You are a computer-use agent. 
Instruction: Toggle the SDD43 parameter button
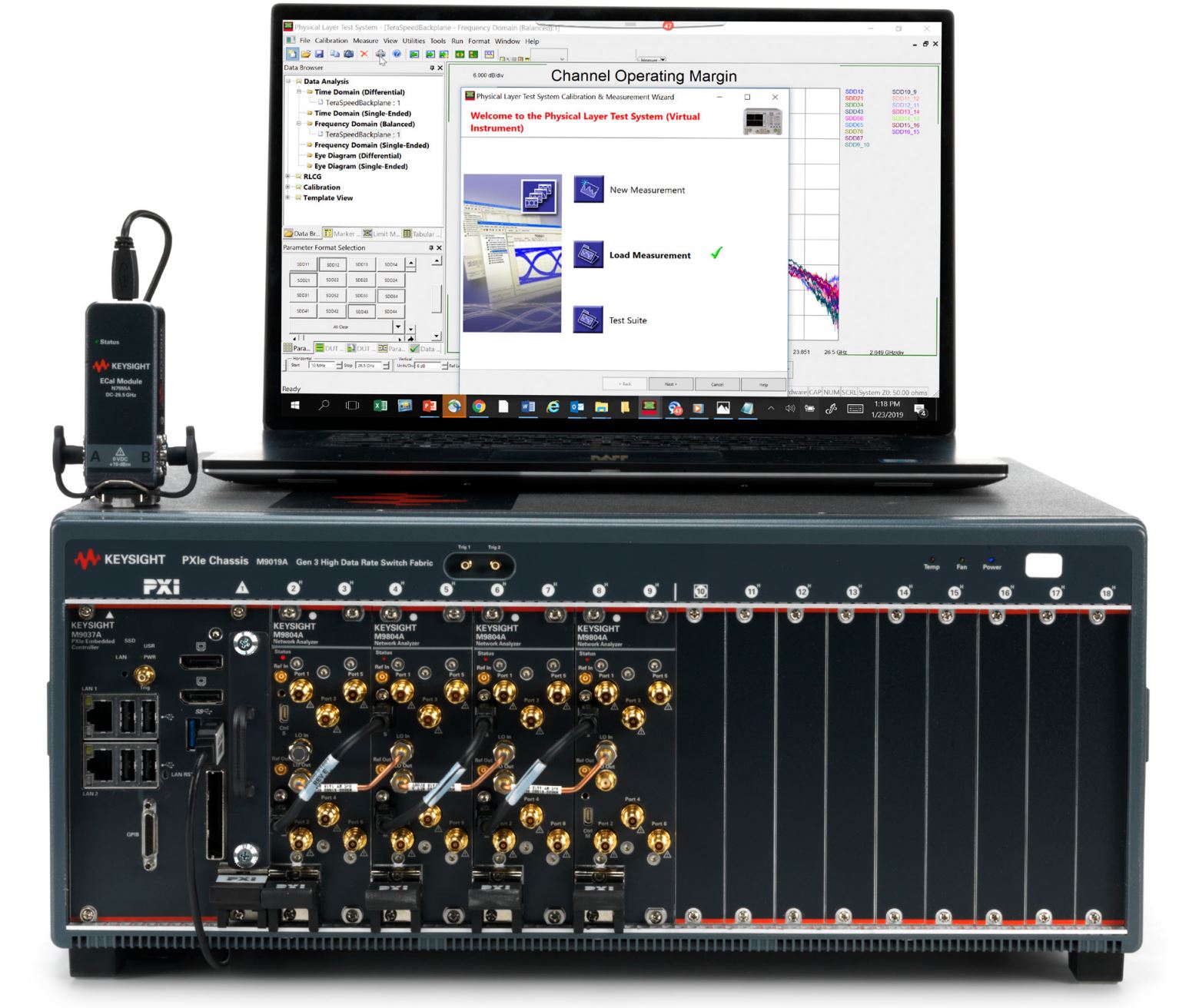pyautogui.click(x=361, y=311)
